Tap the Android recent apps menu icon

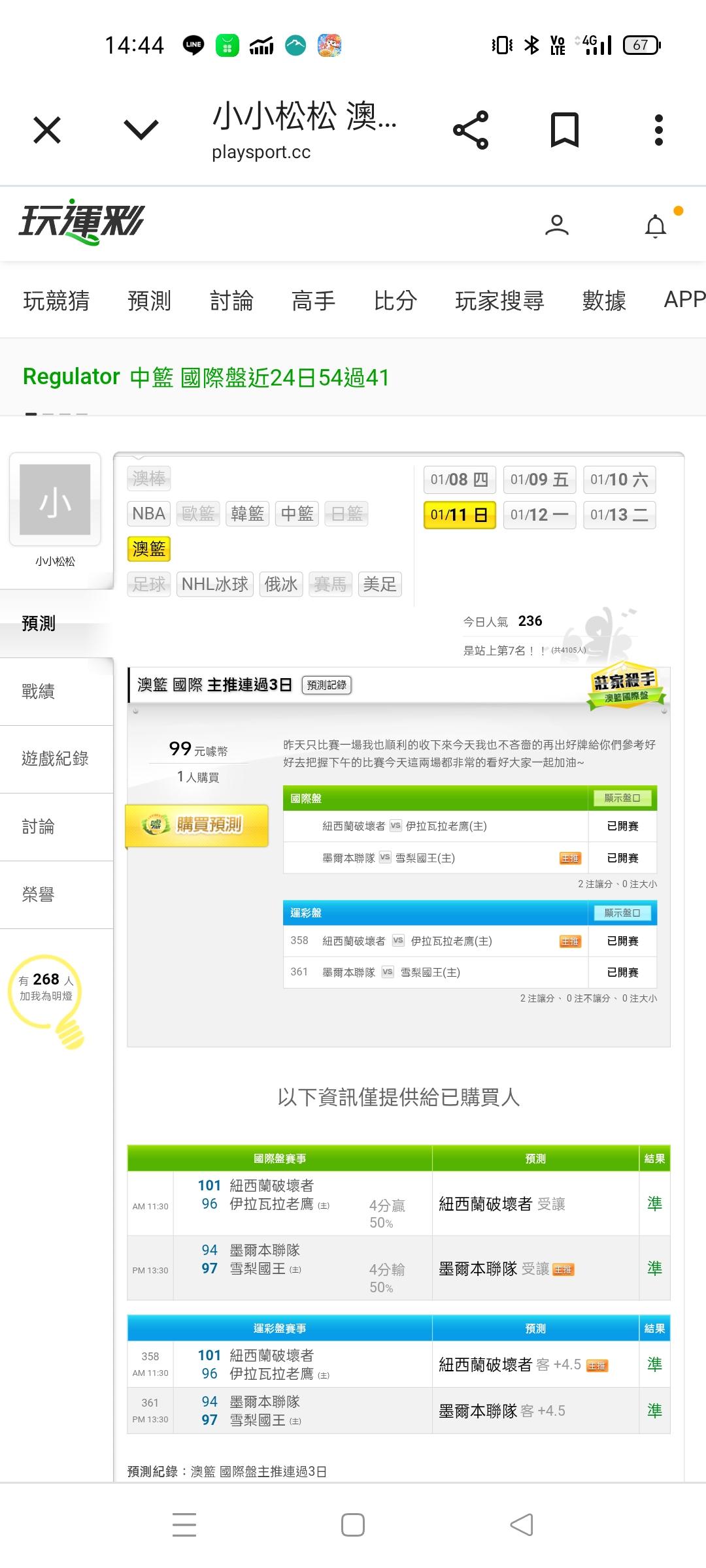tap(184, 1525)
